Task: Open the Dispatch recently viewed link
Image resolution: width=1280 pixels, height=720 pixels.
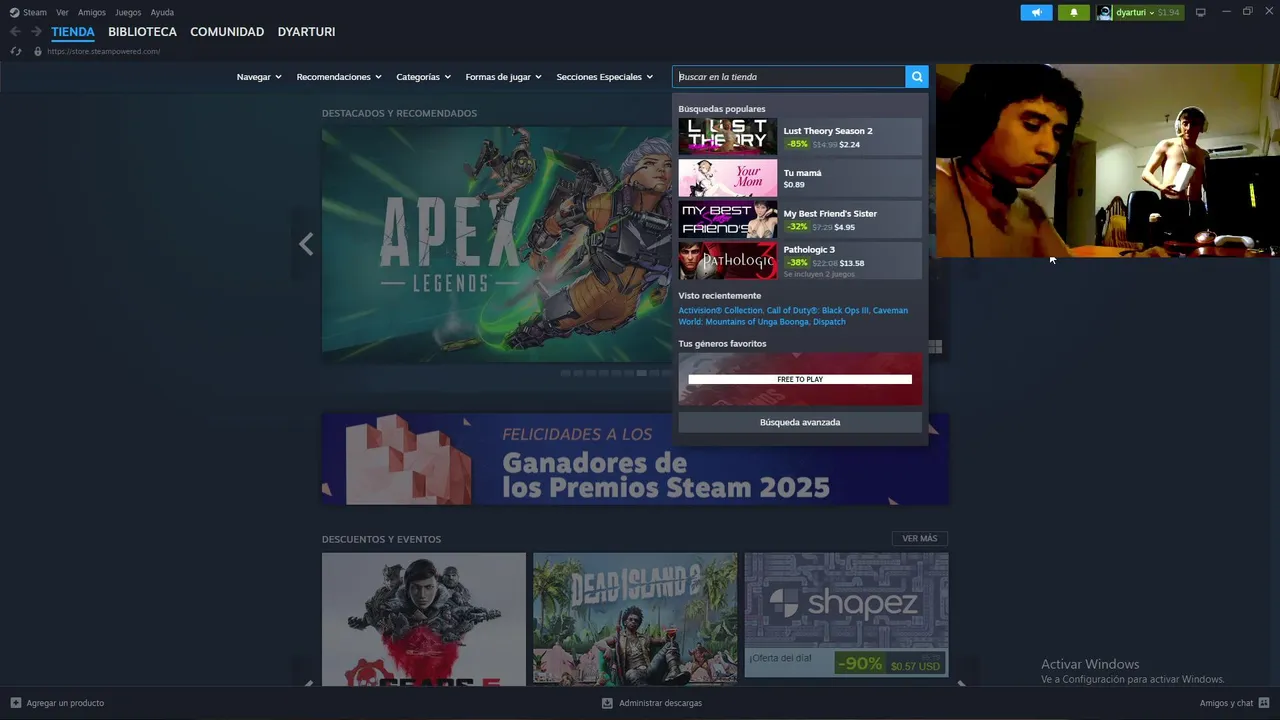Action: tap(829, 322)
